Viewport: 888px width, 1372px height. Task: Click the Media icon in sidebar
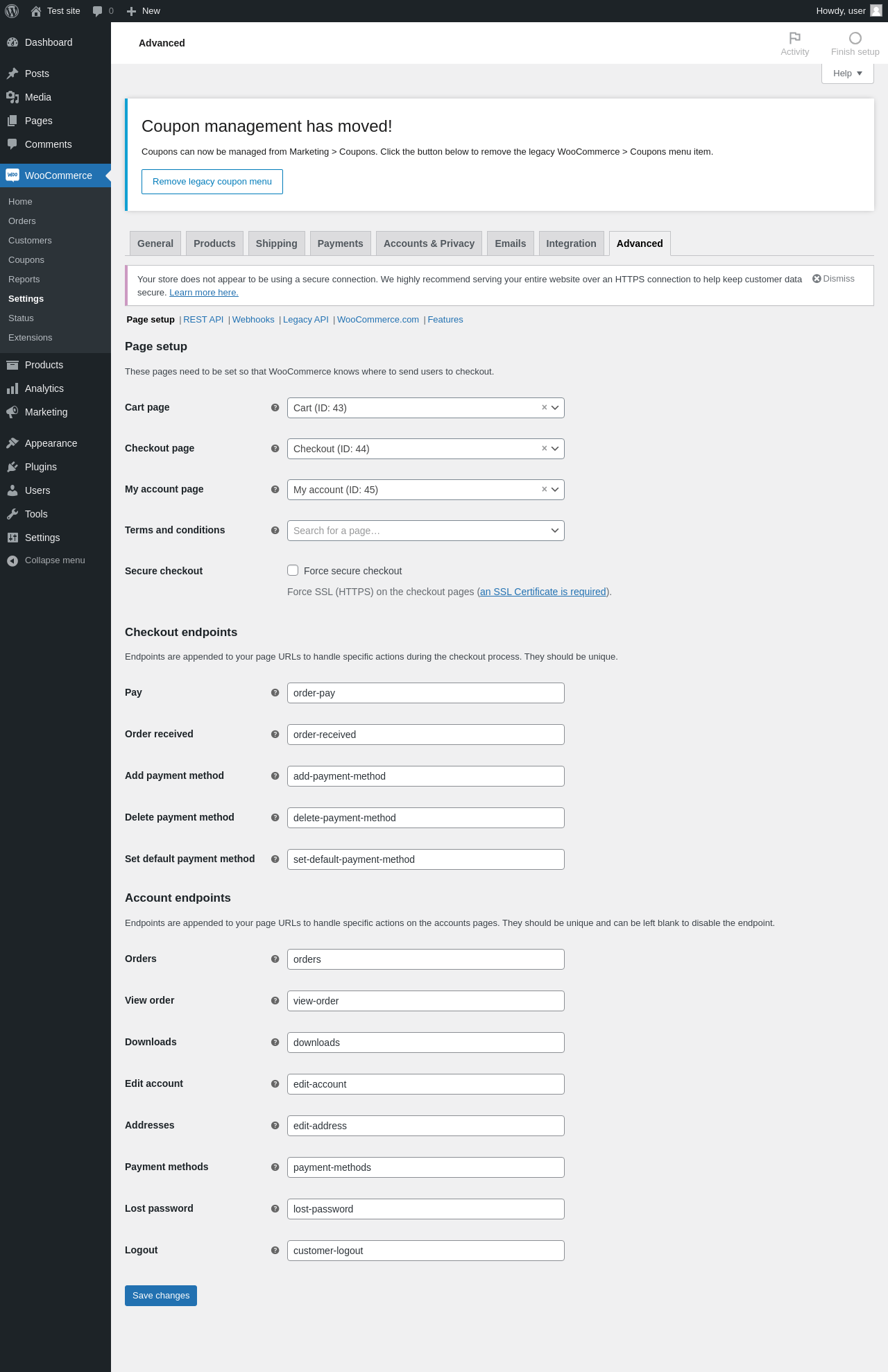(12, 97)
